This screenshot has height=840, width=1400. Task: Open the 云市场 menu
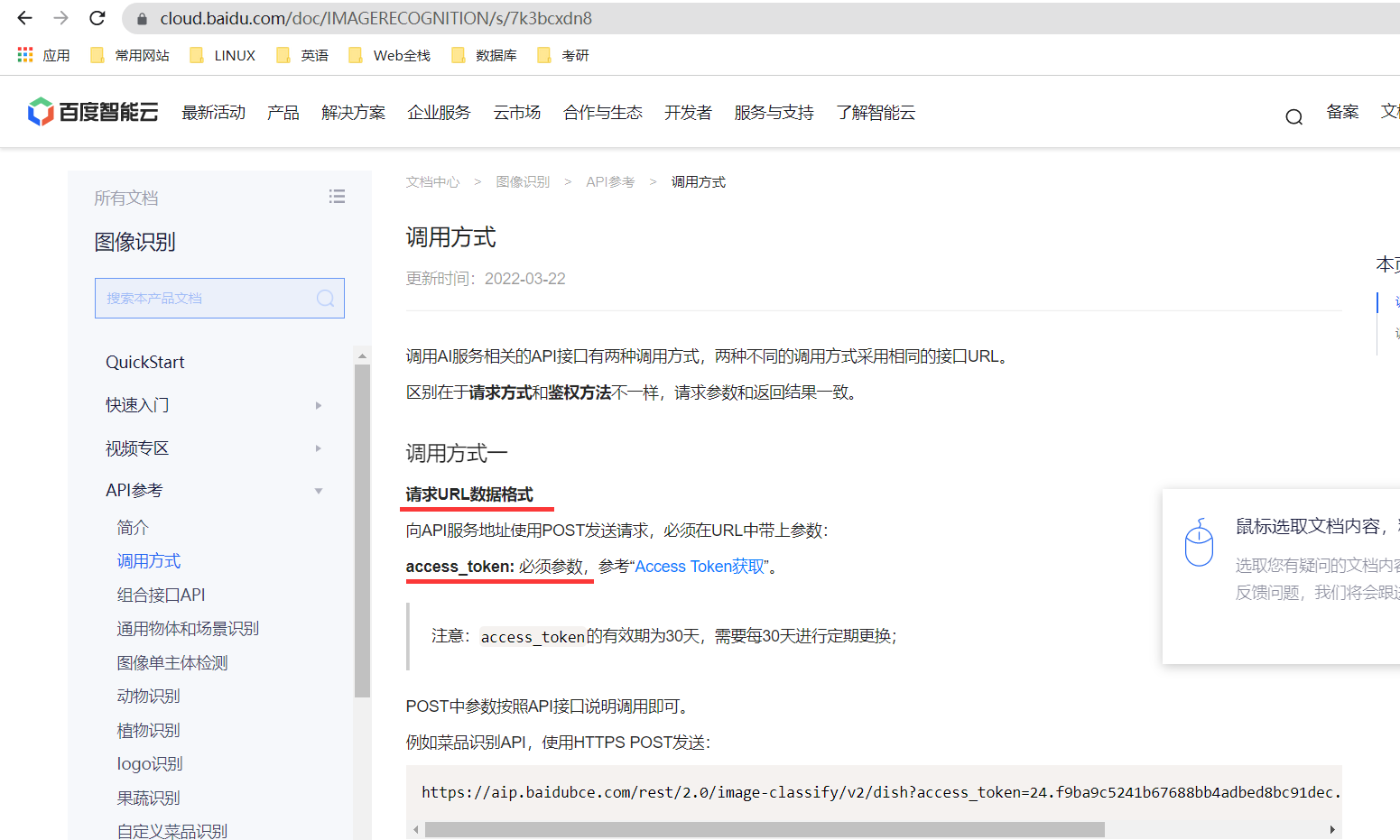click(517, 112)
